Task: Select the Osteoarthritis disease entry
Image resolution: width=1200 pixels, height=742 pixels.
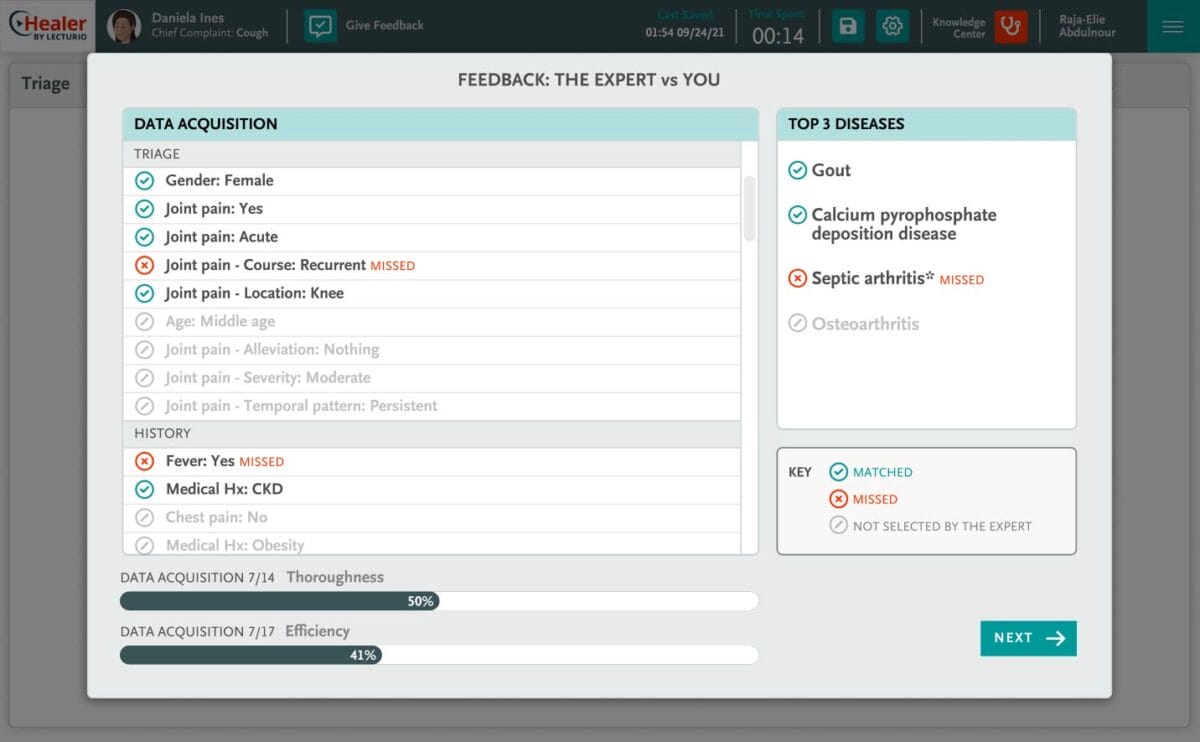Action: [865, 324]
